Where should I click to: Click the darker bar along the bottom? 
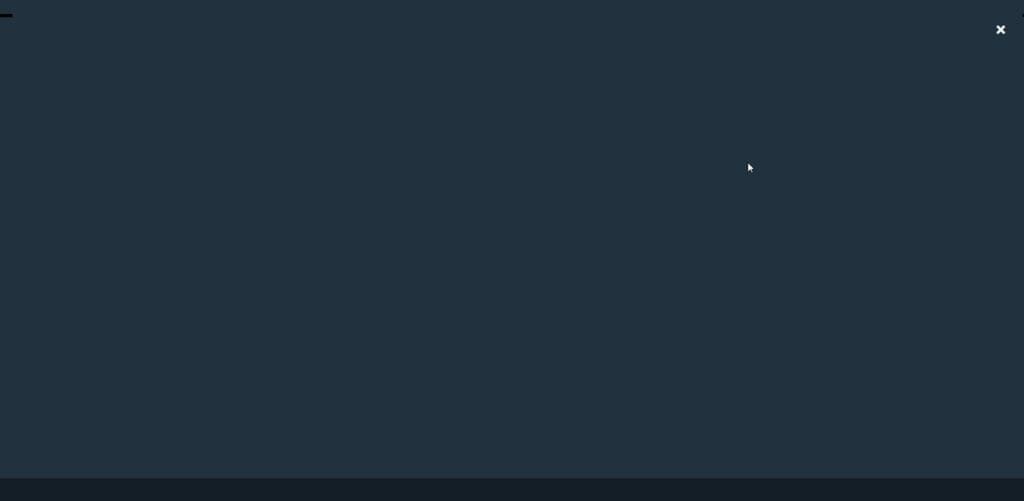pyautogui.click(x=512, y=489)
